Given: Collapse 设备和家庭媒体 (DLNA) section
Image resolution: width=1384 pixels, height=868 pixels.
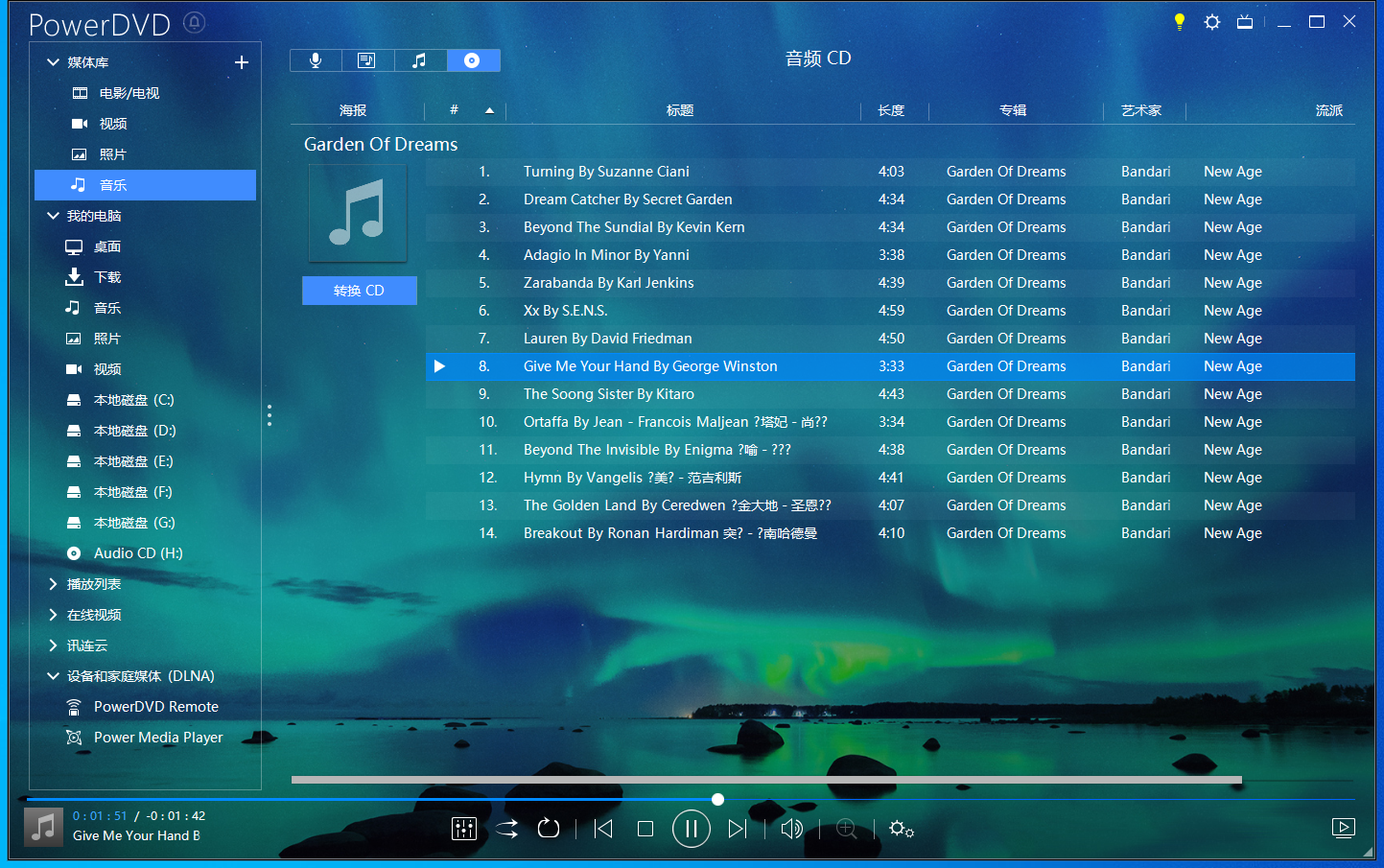Looking at the screenshot, I should (x=53, y=676).
